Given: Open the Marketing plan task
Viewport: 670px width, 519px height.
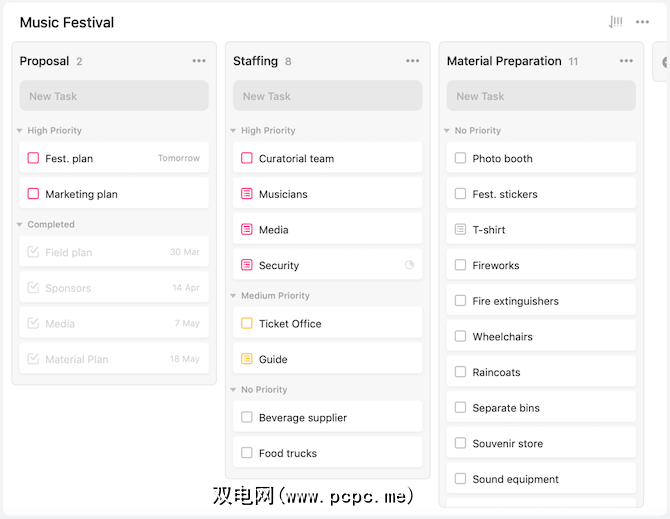Looking at the screenshot, I should click(x=82, y=194).
